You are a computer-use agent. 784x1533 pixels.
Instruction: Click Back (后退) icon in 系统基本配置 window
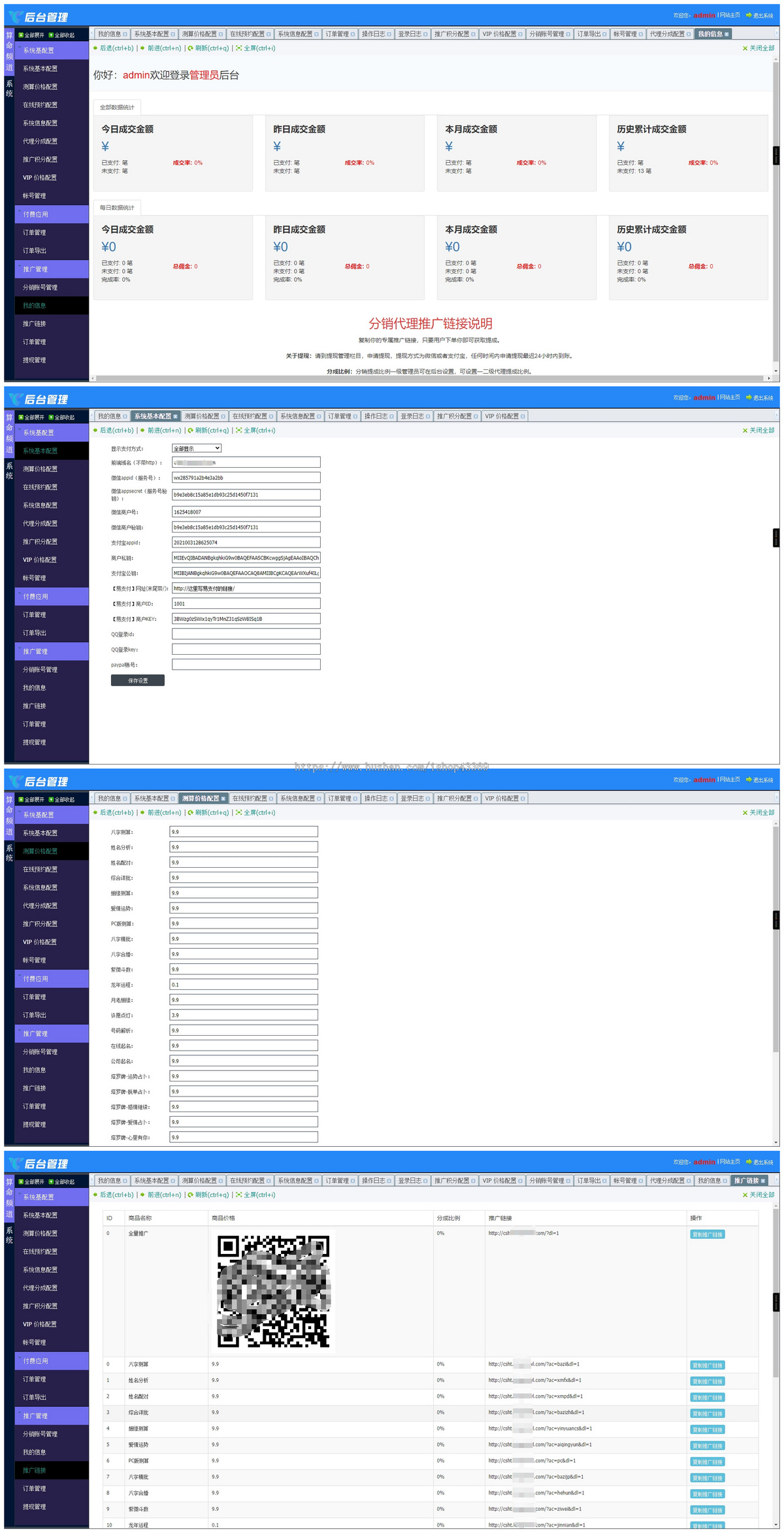click(x=95, y=431)
